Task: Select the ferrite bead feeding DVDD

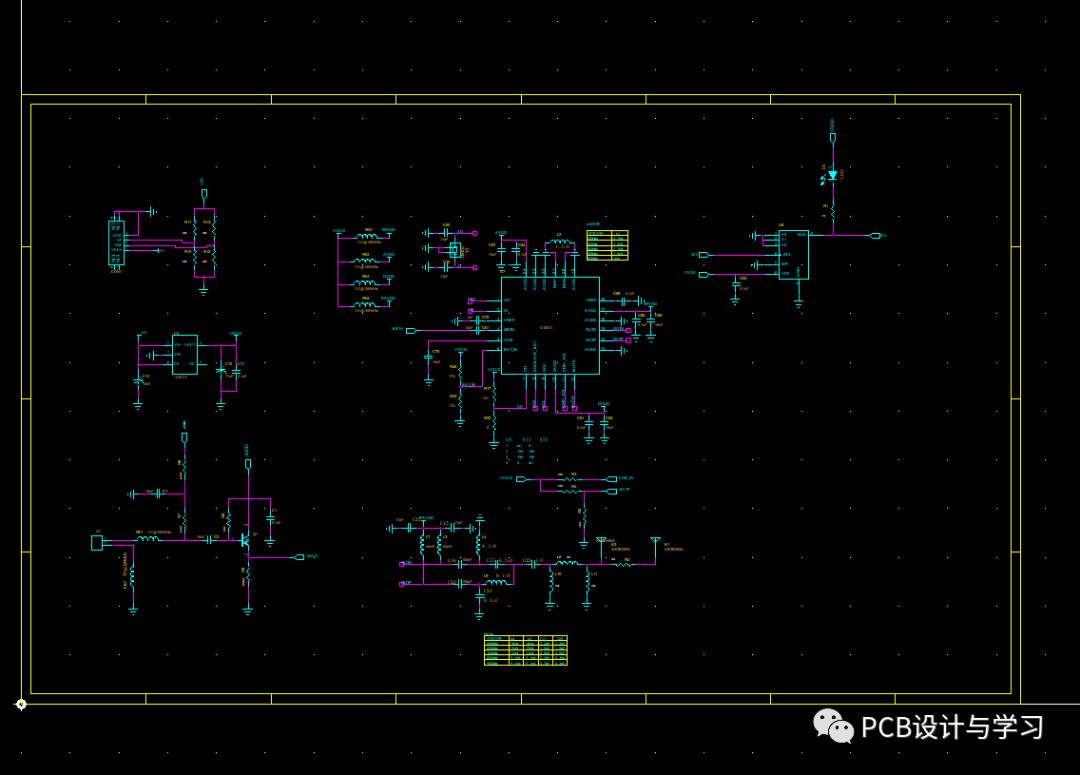Action: tap(366, 282)
